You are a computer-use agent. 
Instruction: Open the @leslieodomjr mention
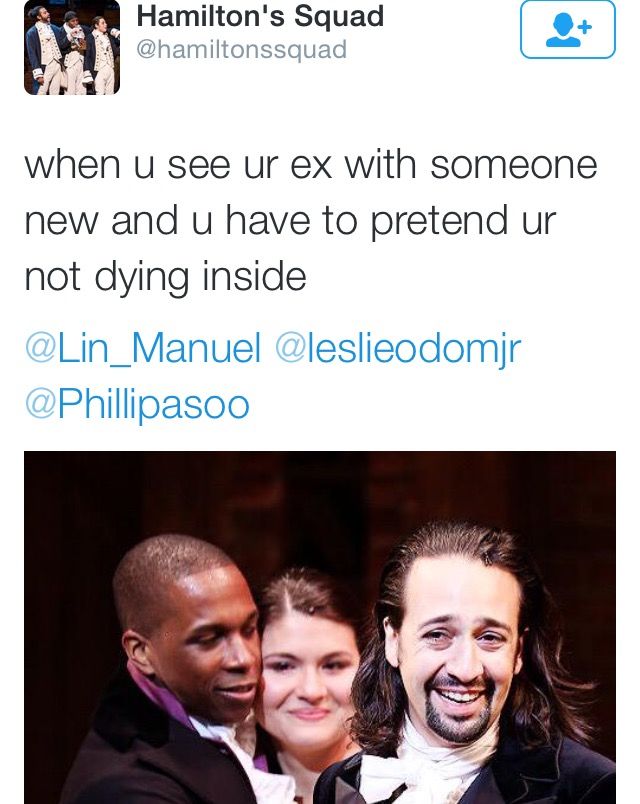coord(398,349)
